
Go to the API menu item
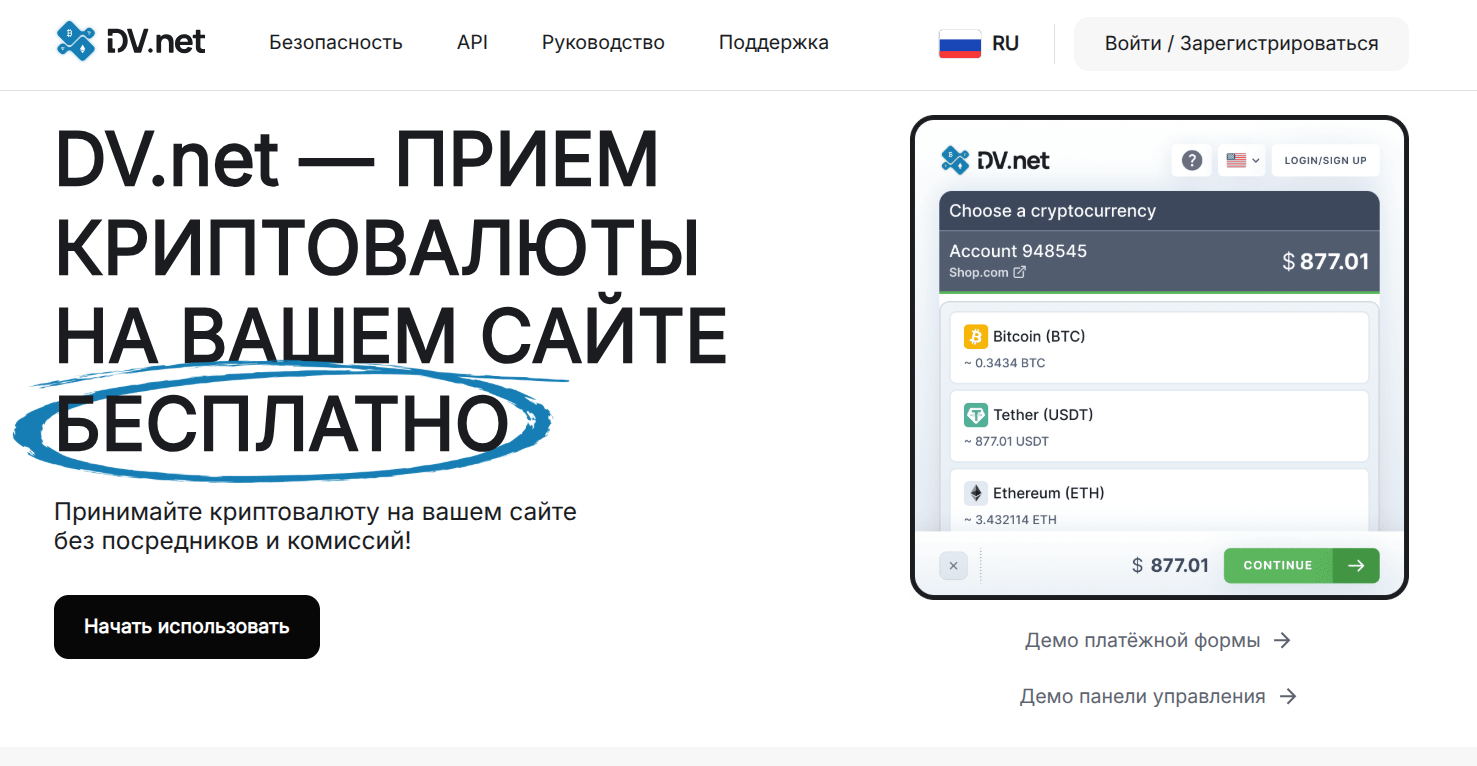pos(472,43)
